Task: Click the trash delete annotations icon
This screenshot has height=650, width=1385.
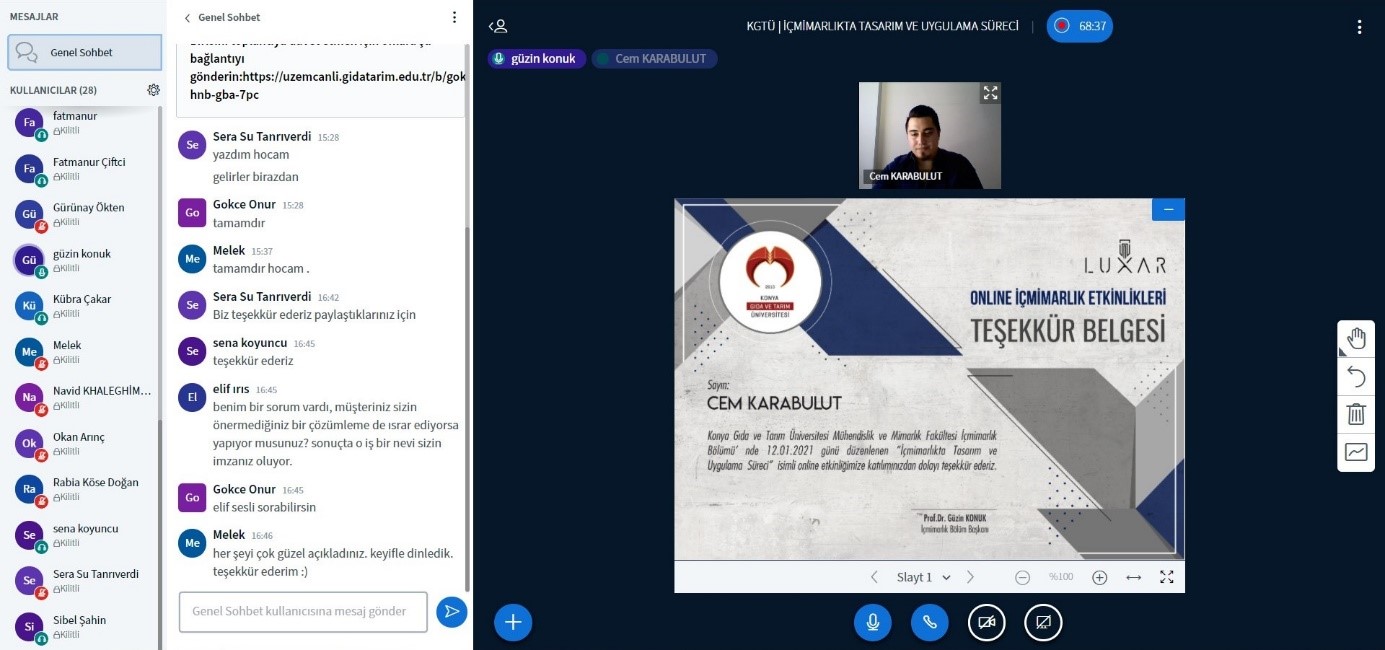Action: [x=1356, y=413]
